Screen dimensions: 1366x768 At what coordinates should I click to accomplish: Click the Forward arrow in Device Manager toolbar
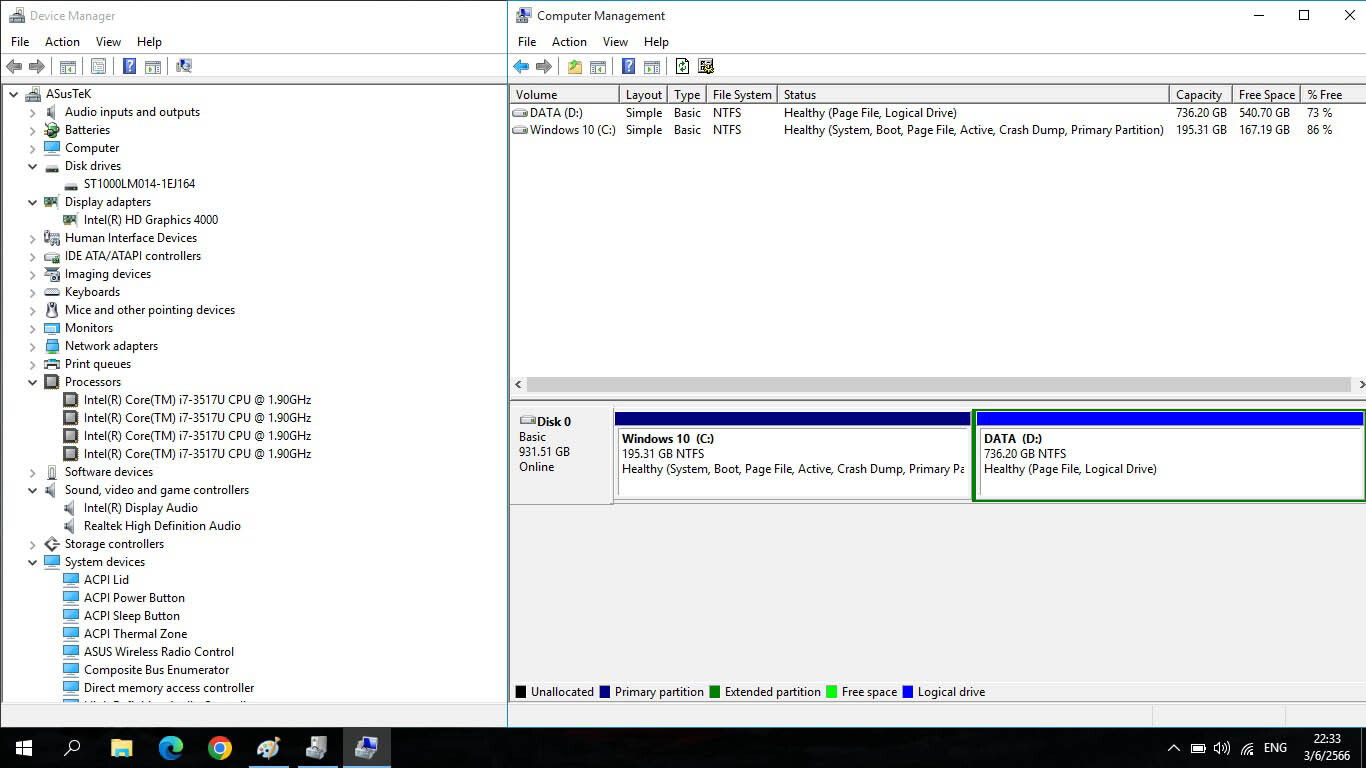pos(37,67)
